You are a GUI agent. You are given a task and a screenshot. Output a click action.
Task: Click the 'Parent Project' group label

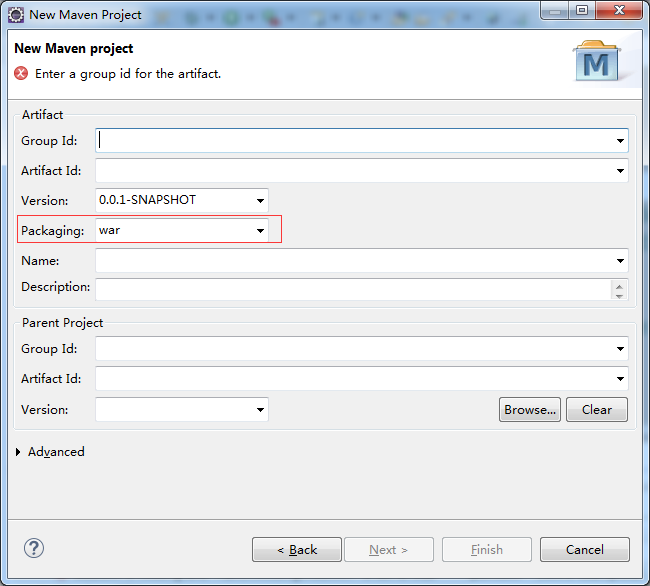click(62, 323)
